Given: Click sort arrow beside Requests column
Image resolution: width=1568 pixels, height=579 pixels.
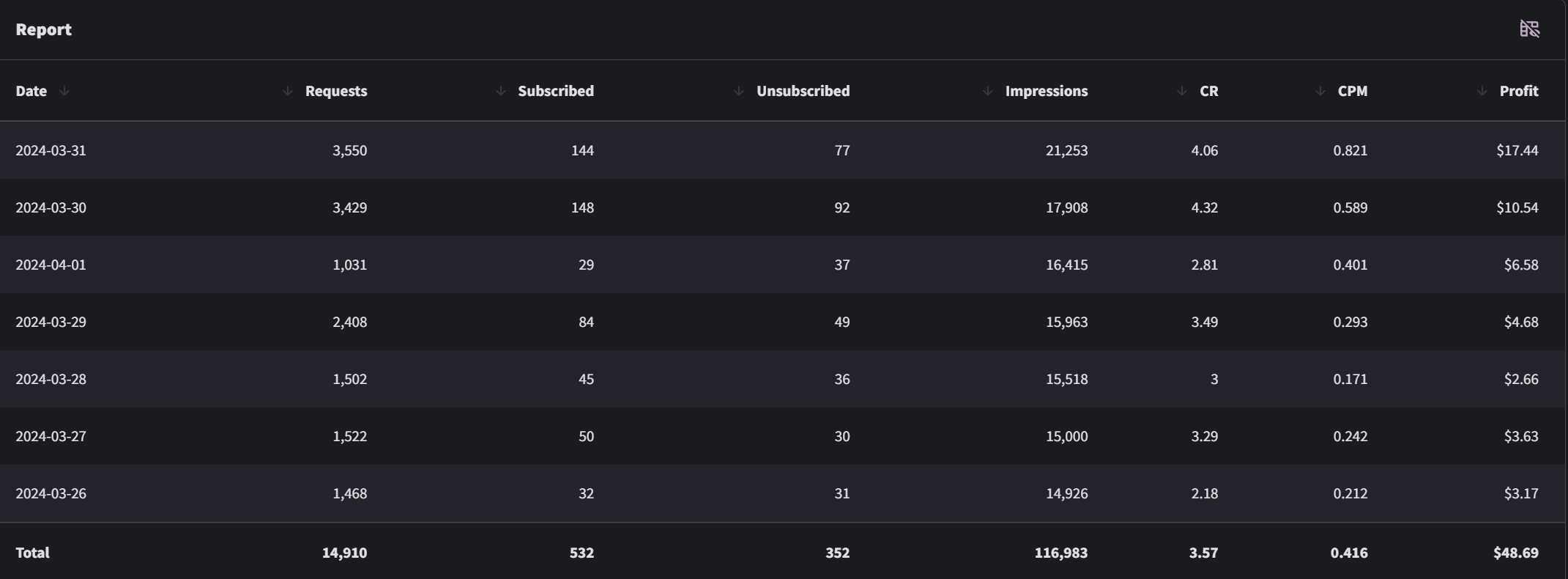Looking at the screenshot, I should 288,91.
